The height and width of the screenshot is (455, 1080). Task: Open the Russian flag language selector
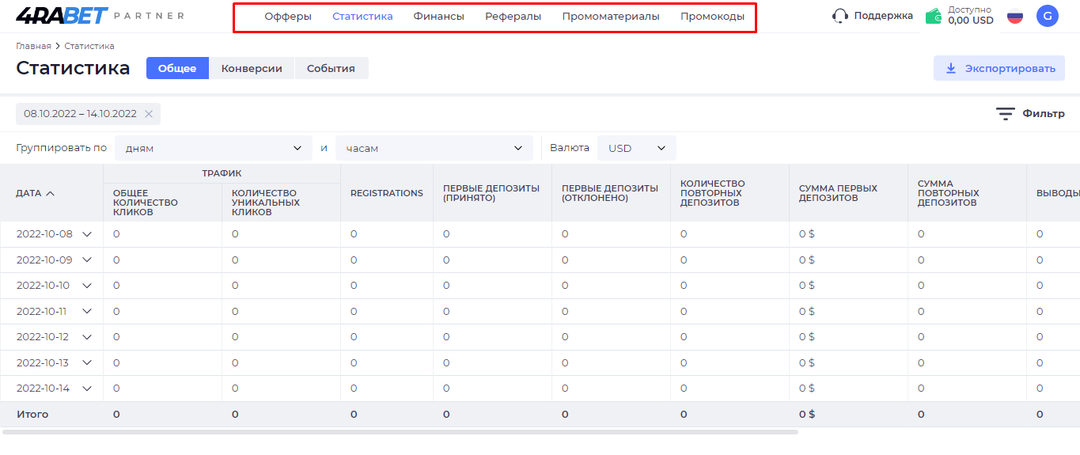(1015, 16)
